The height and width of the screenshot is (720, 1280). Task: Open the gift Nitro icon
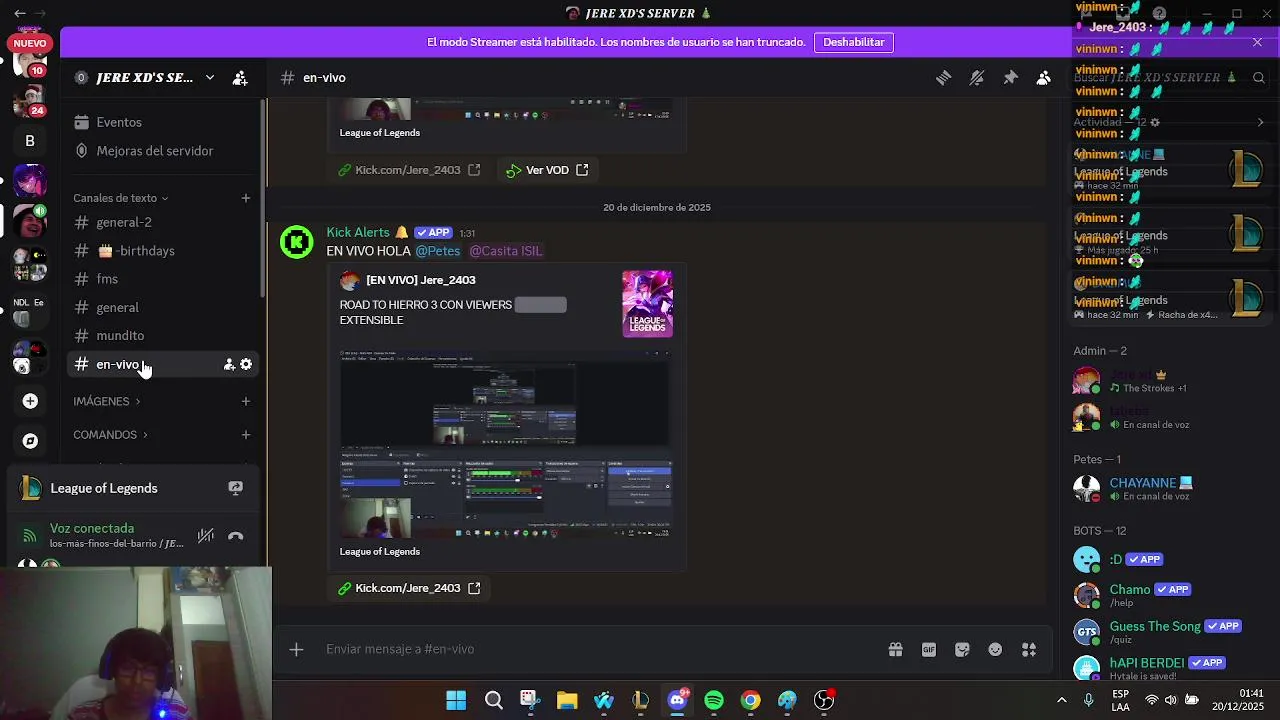[895, 650]
